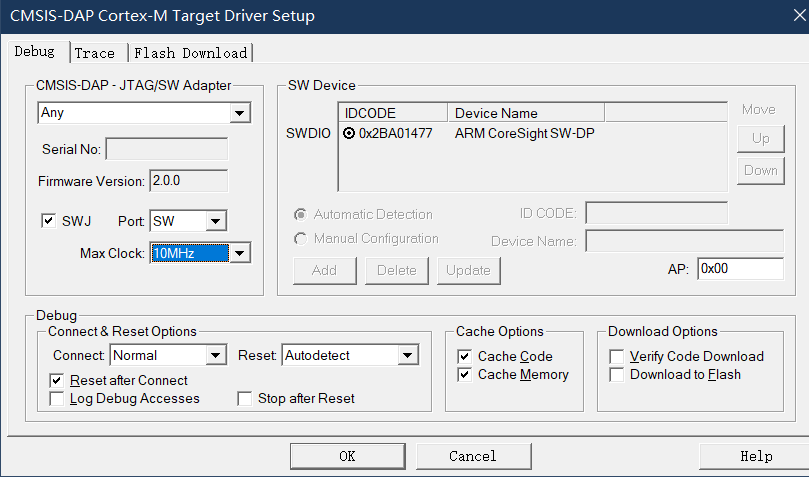Toggle the SWJ checkbox
Screen dimensions: 809x477
48,221
